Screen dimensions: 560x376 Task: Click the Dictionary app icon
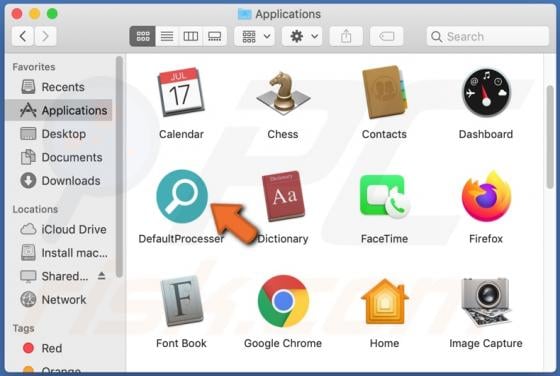tap(283, 196)
